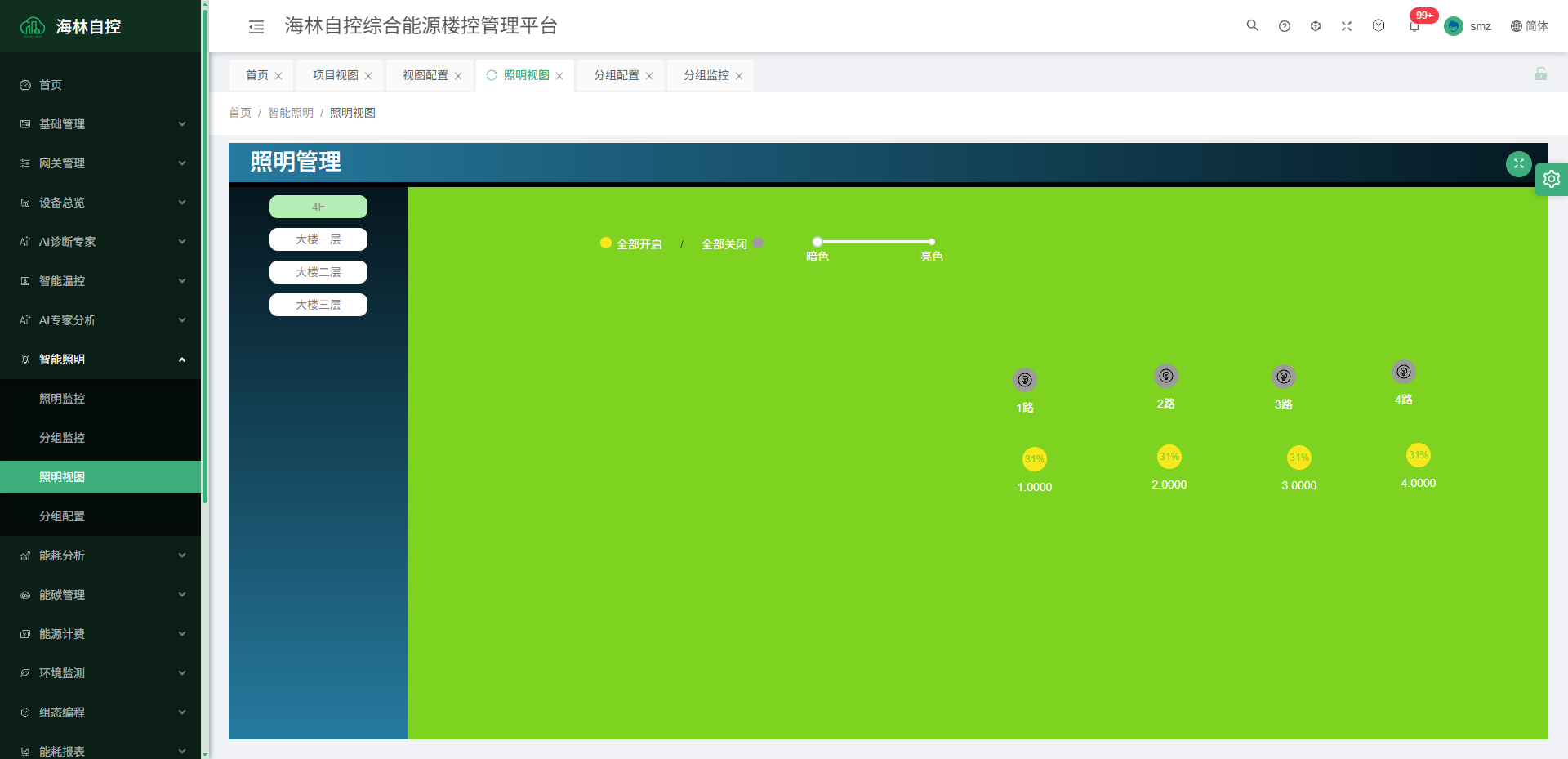
Task: Click the 31% badge above 1.0000
Action: pos(1035,459)
